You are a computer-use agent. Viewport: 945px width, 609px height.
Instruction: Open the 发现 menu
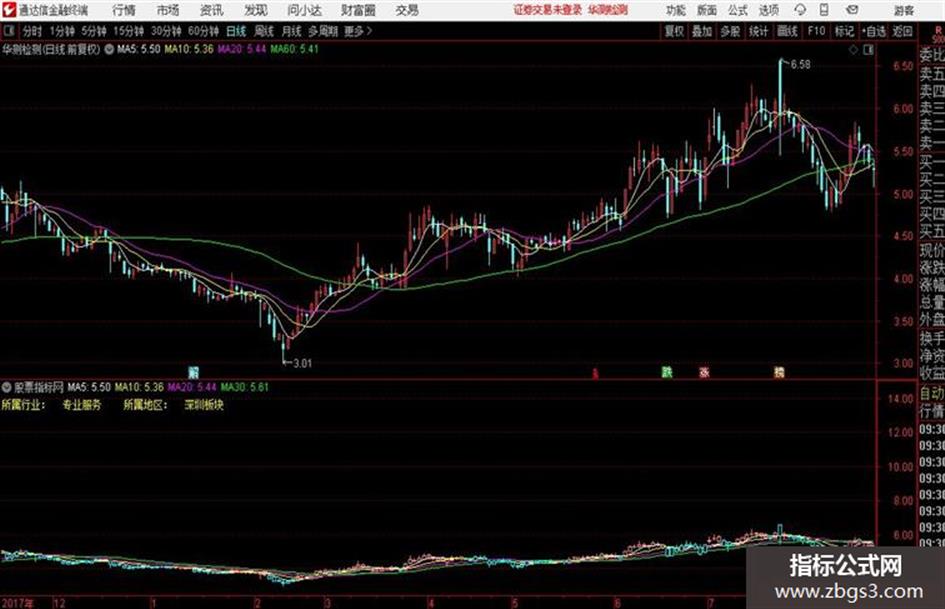pos(256,10)
